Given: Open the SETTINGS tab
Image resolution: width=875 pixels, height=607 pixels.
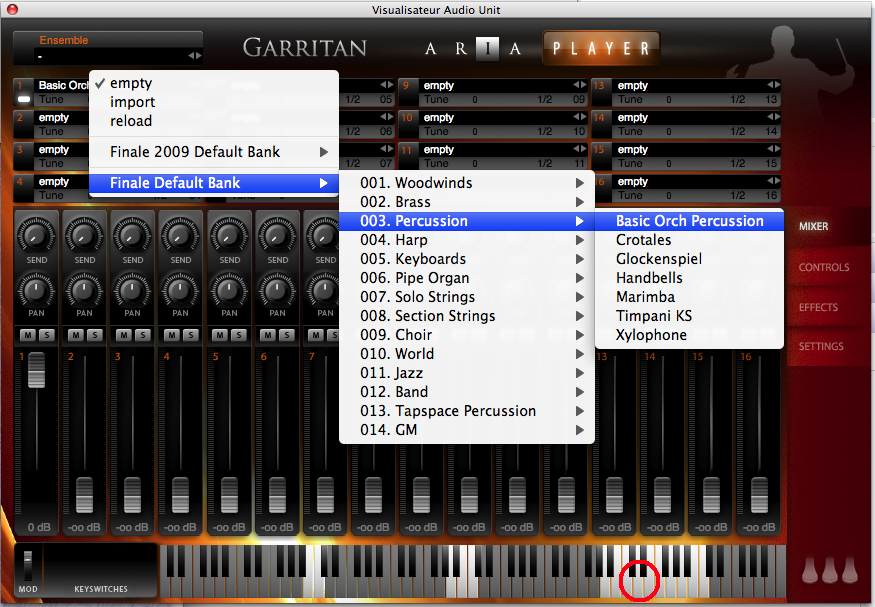Looking at the screenshot, I should pyautogui.click(x=820, y=346).
